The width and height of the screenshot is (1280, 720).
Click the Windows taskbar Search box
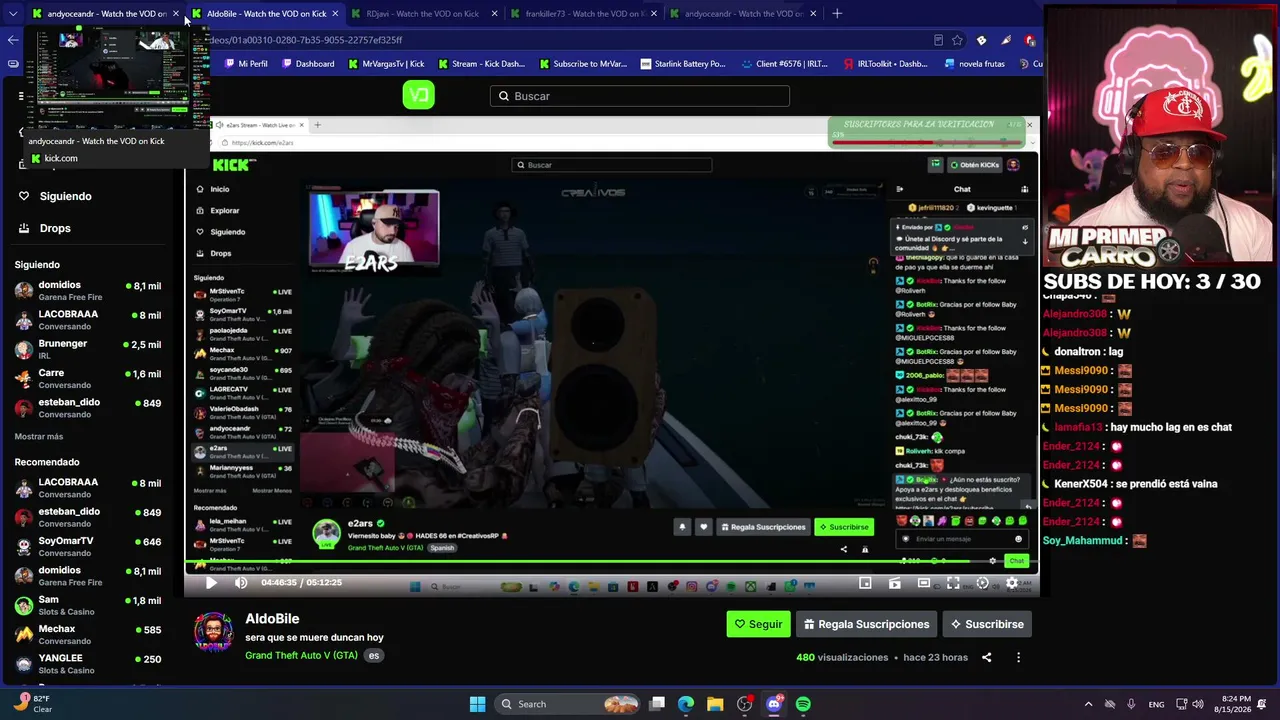click(x=569, y=704)
